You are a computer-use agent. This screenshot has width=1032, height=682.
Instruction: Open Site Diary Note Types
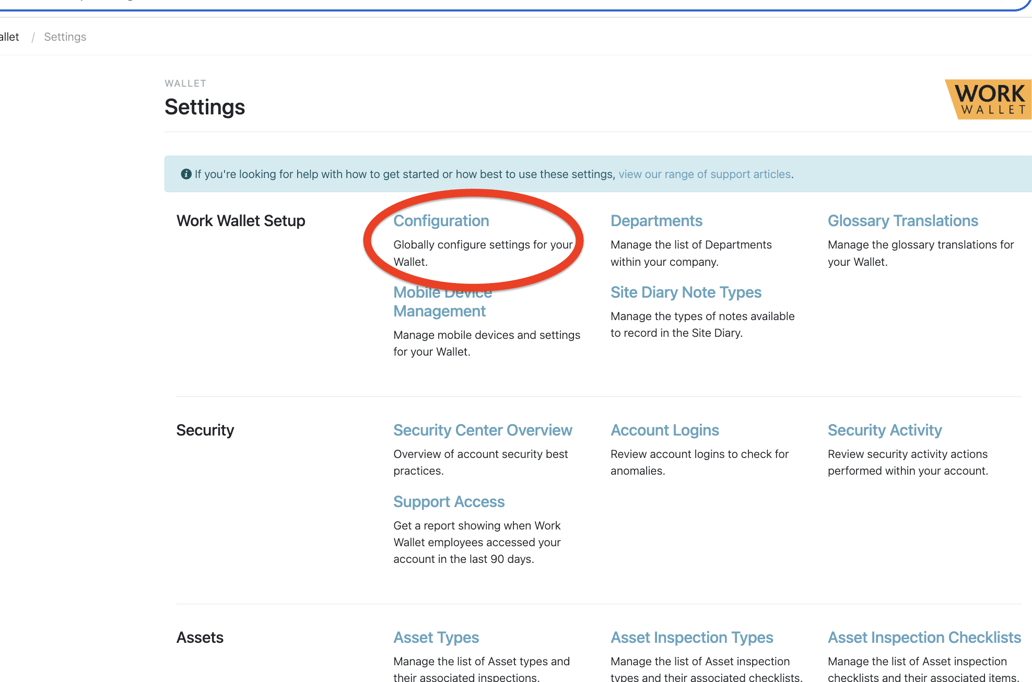pyautogui.click(x=686, y=292)
